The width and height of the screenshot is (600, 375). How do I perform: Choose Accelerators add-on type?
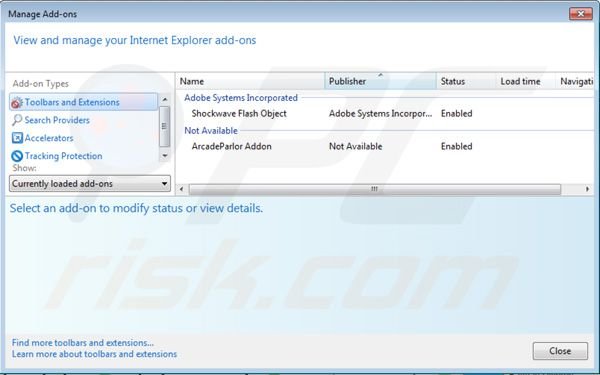49,138
